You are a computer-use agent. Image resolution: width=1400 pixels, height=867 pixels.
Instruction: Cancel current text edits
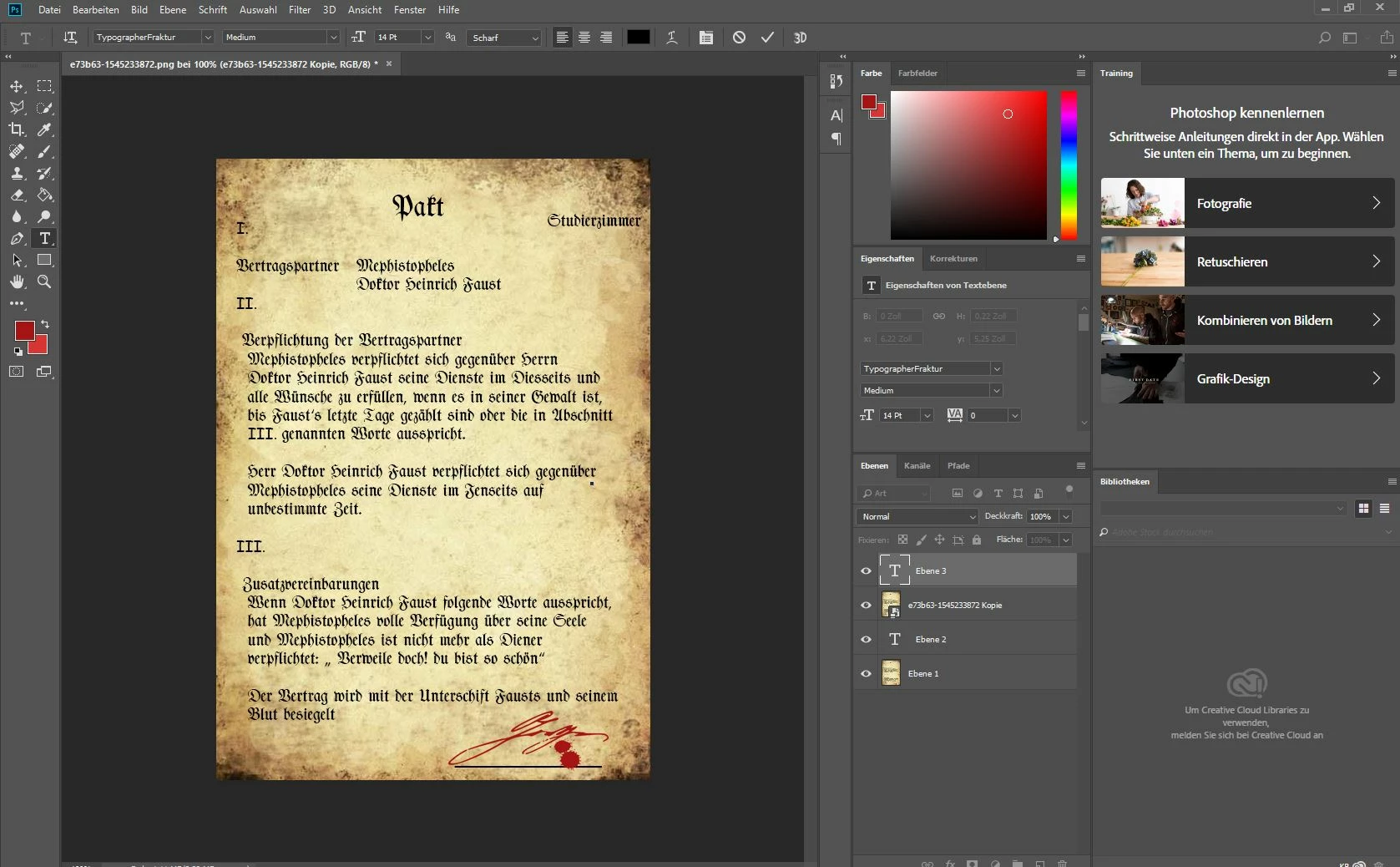(x=739, y=38)
